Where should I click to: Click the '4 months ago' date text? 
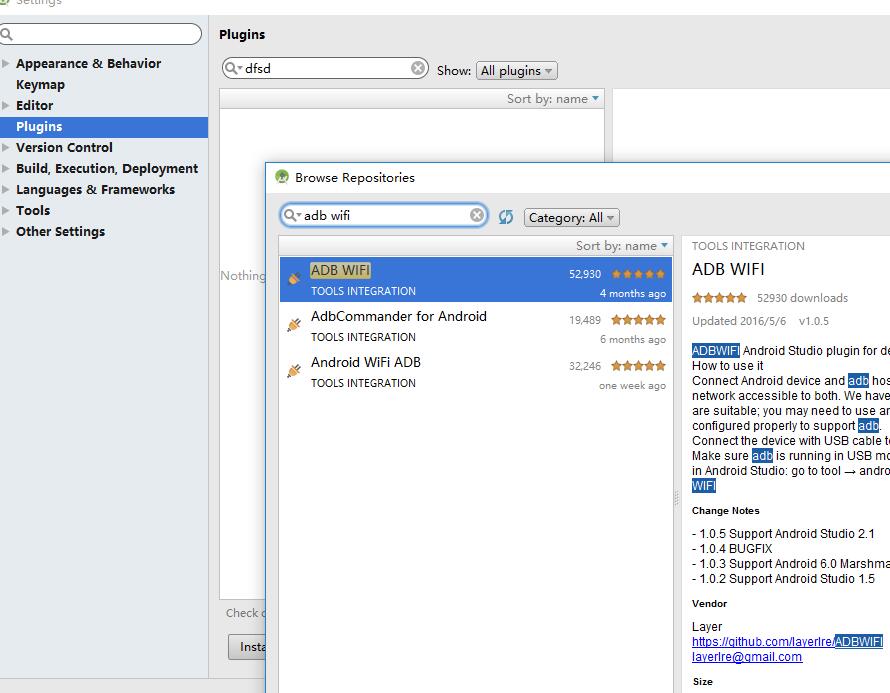[x=633, y=293]
